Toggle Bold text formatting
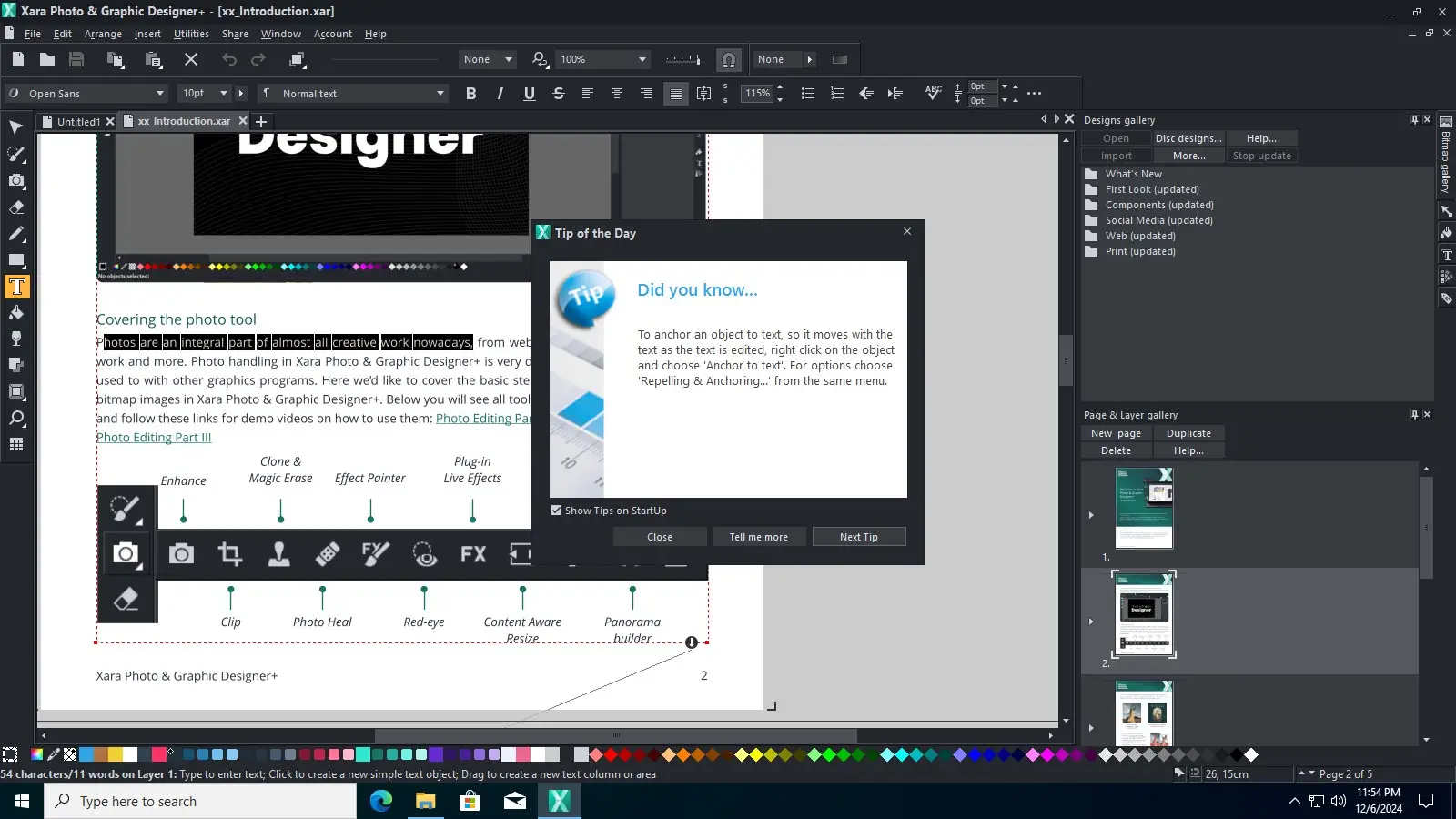Screen dimensions: 1456x819 tap(471, 94)
